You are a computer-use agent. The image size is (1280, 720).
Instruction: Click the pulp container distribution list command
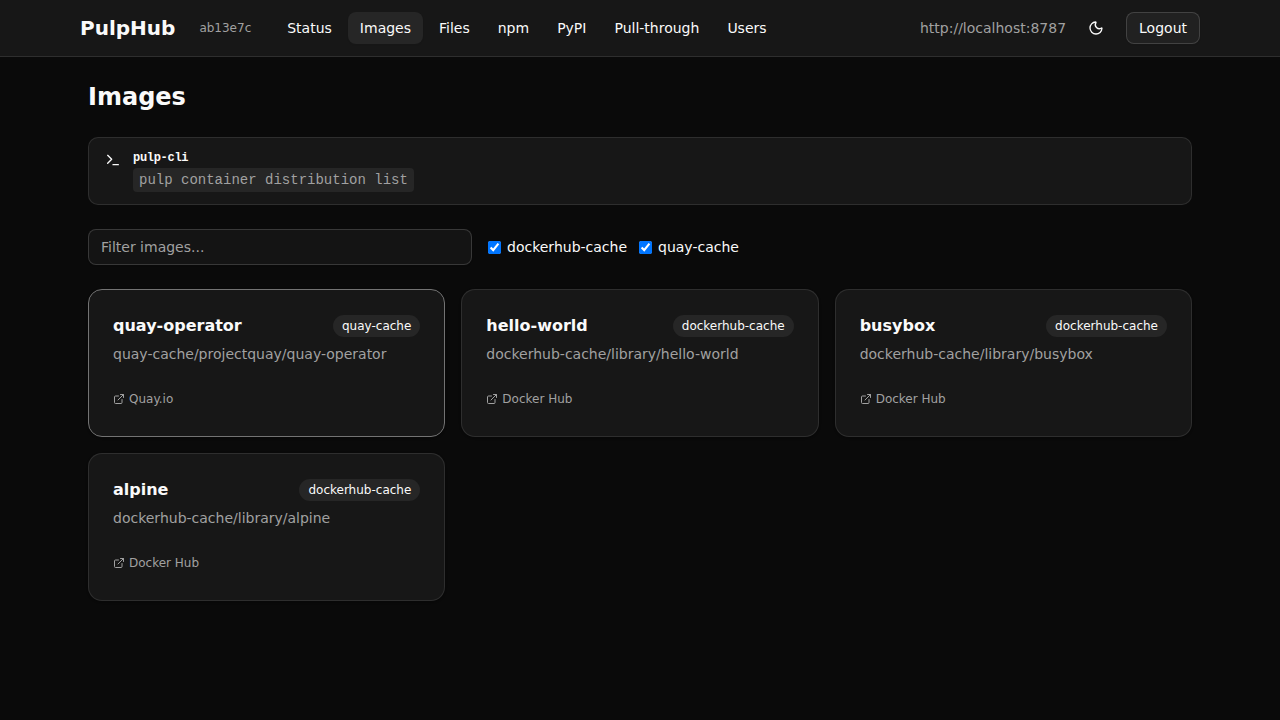tap(273, 180)
